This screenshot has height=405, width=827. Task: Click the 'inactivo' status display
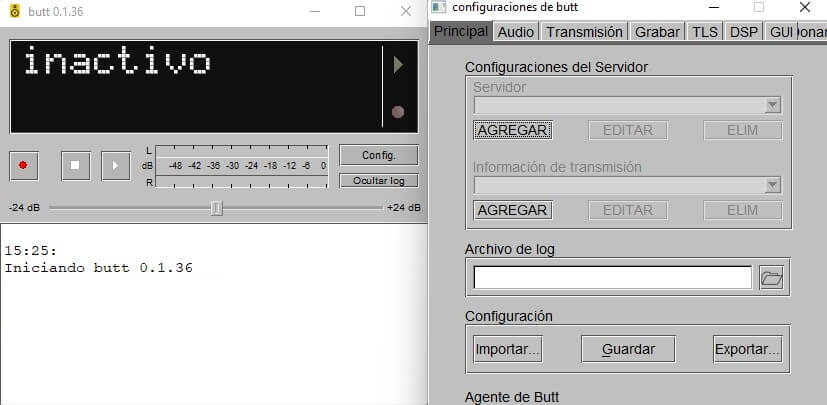click(x=118, y=61)
